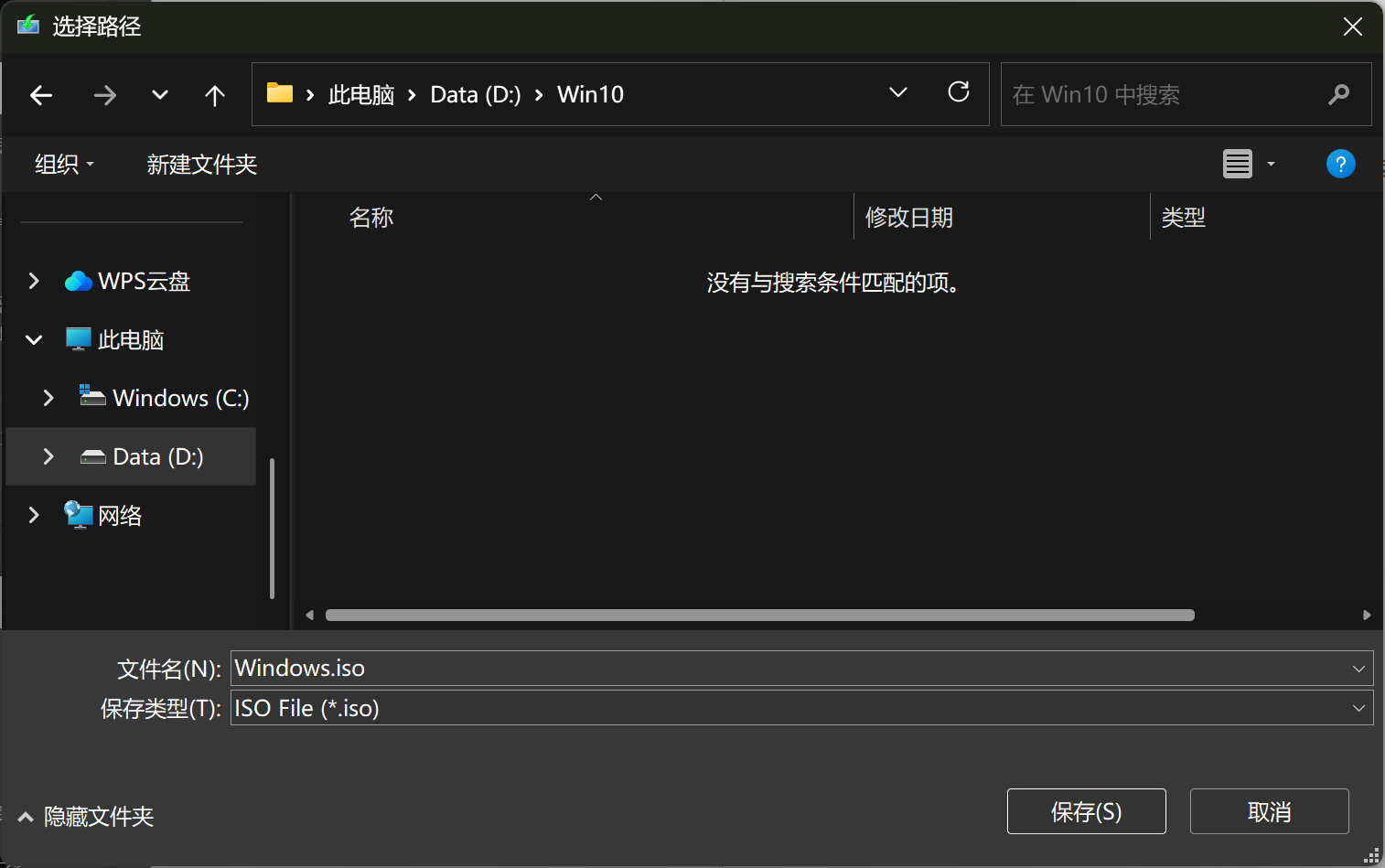This screenshot has height=868, width=1385.
Task: Select Data (D:) in the address breadcrumb
Action: pos(476,95)
